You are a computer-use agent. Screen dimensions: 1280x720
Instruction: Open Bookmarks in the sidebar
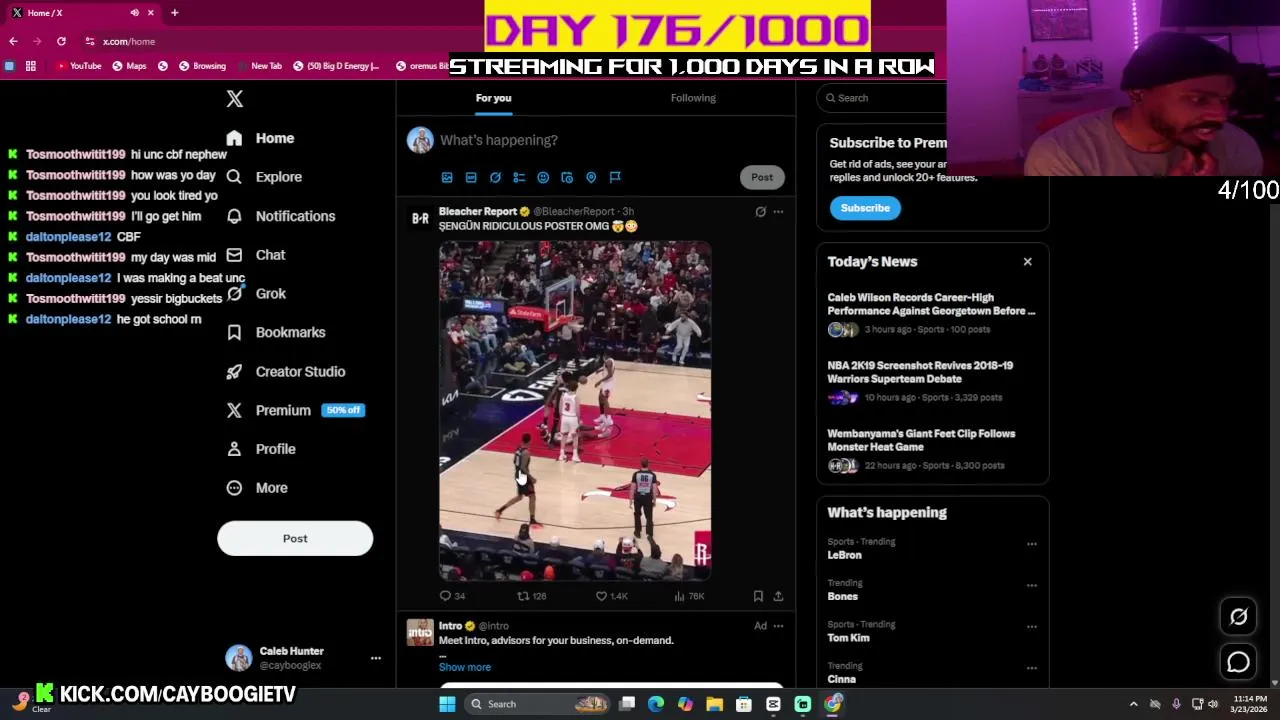(276, 332)
